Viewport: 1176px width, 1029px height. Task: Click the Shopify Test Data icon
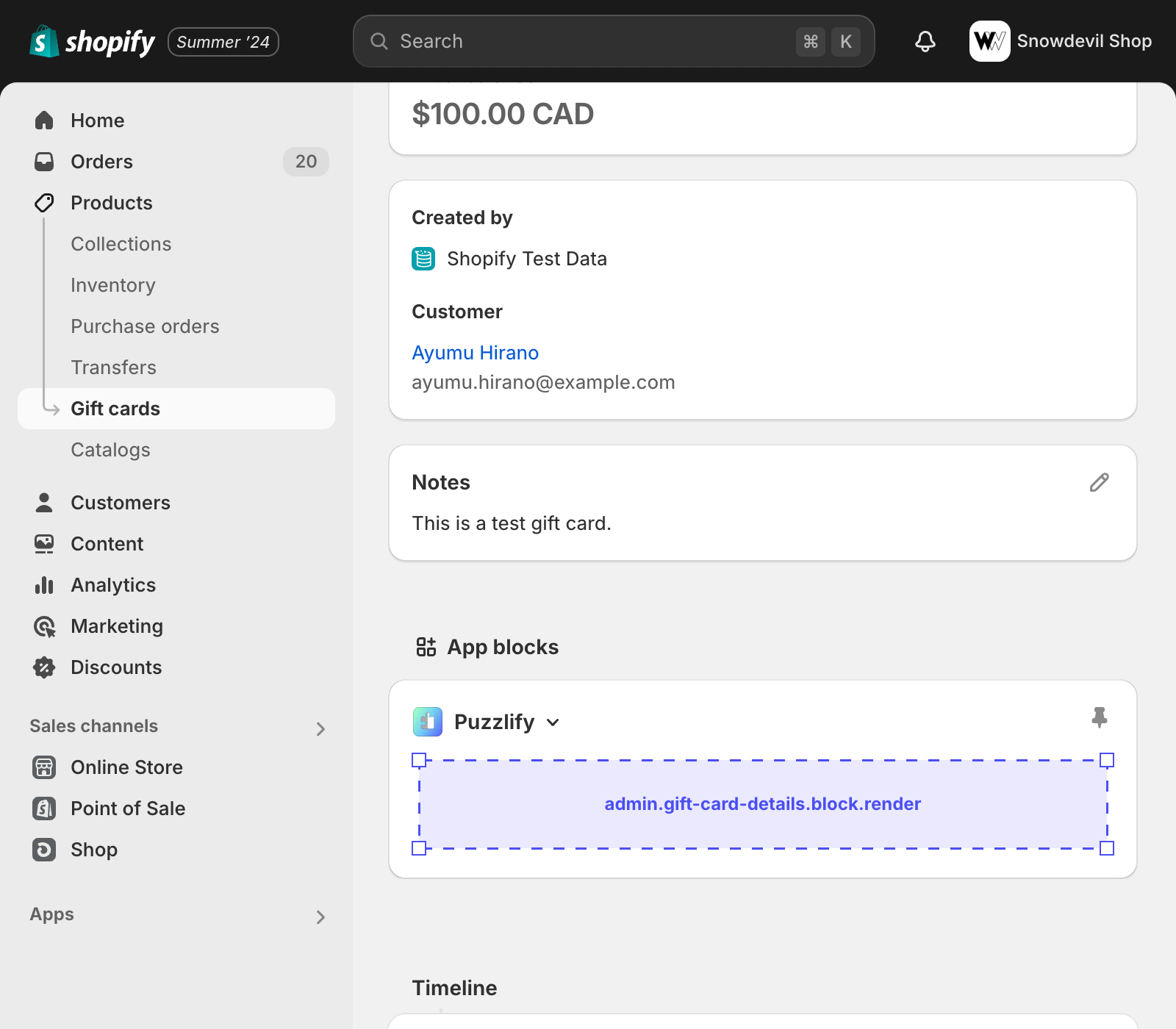pyautogui.click(x=423, y=259)
